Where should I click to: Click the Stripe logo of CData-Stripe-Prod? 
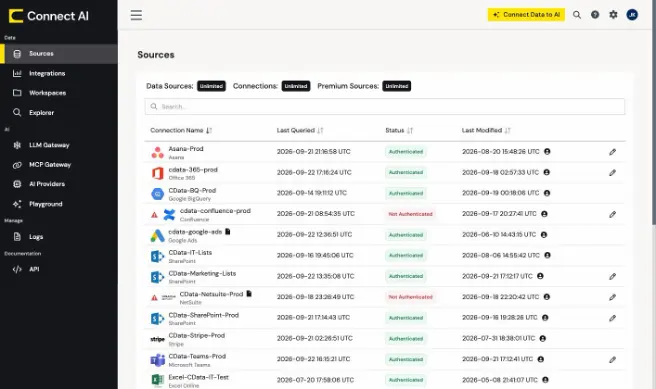pos(157,339)
